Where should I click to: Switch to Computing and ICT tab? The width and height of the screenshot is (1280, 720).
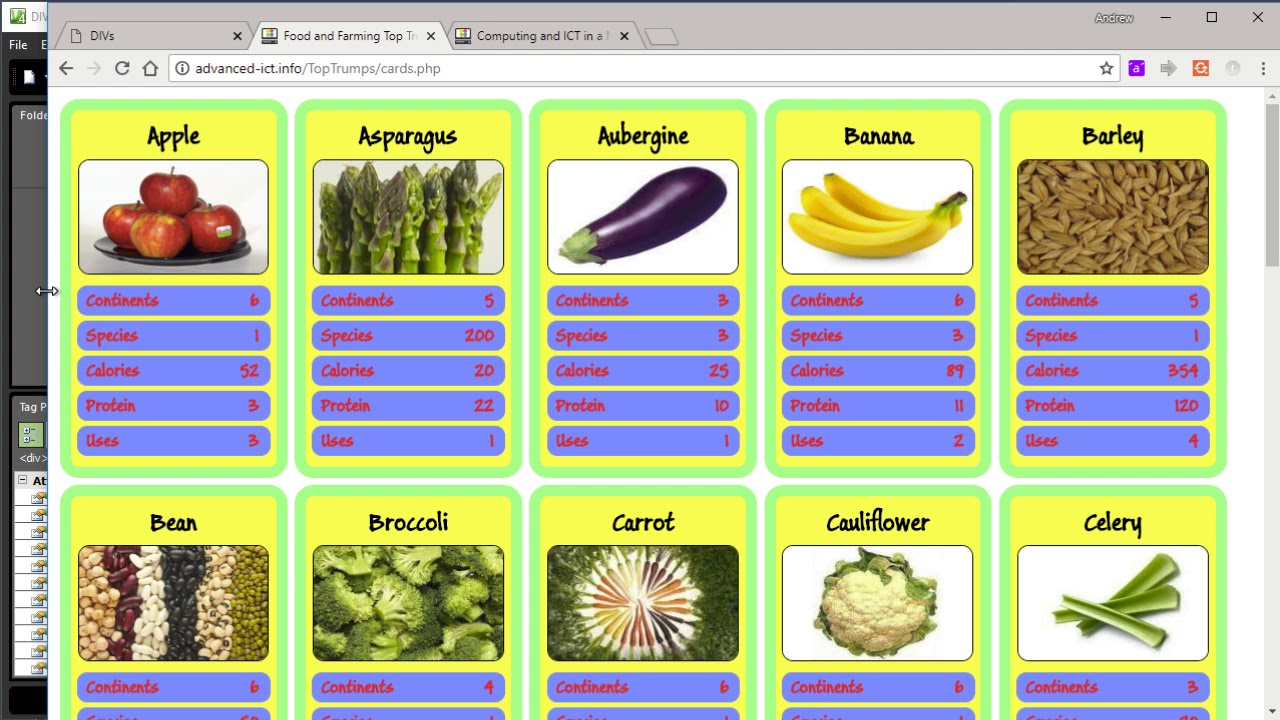[x=543, y=36]
